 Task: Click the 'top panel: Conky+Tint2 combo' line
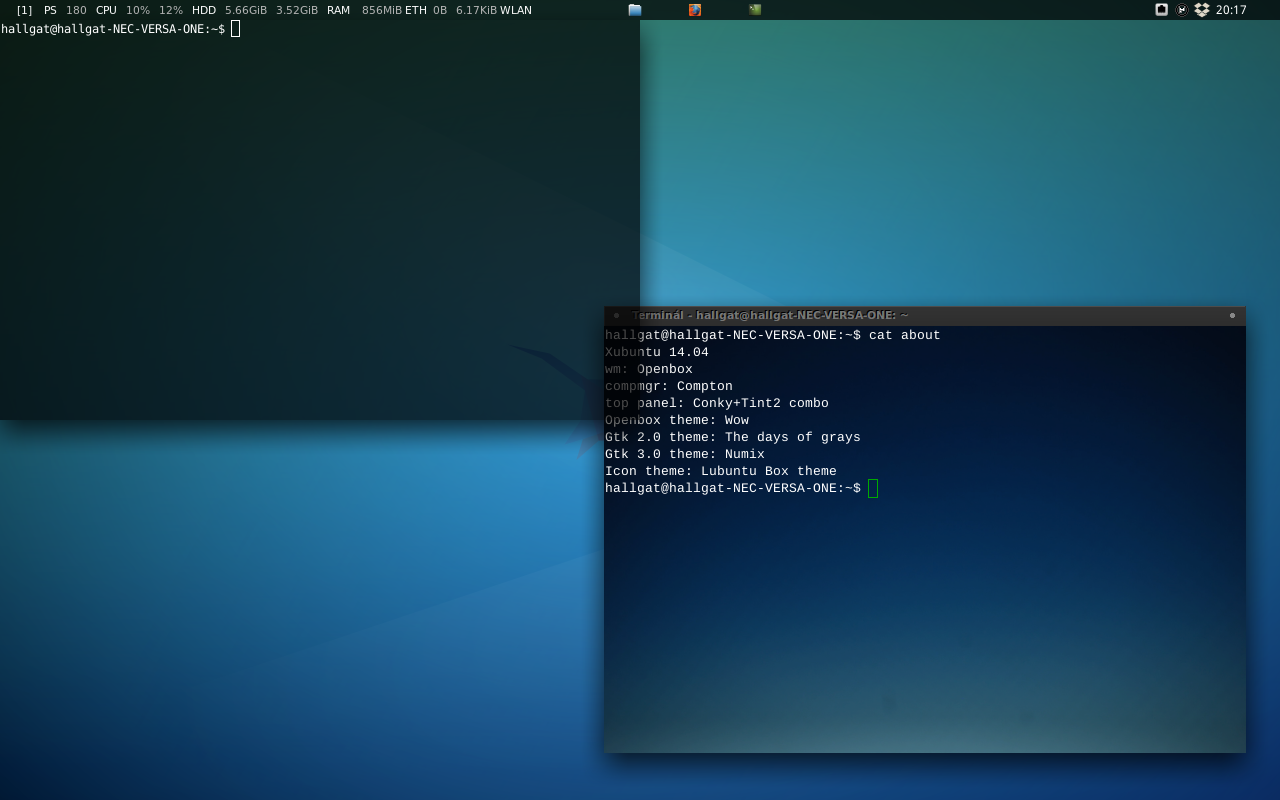[x=717, y=403]
